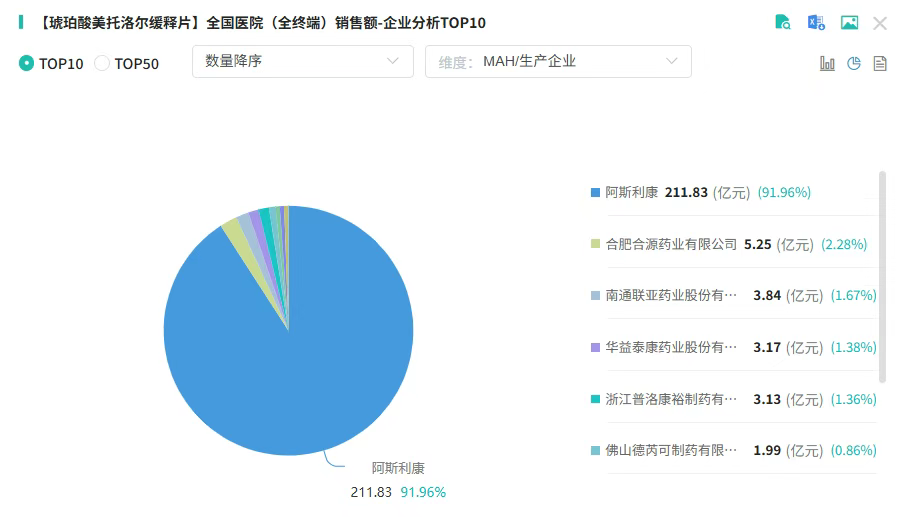This screenshot has height=517, width=907.
Task: Select the TOP50 radio option
Action: [102, 63]
